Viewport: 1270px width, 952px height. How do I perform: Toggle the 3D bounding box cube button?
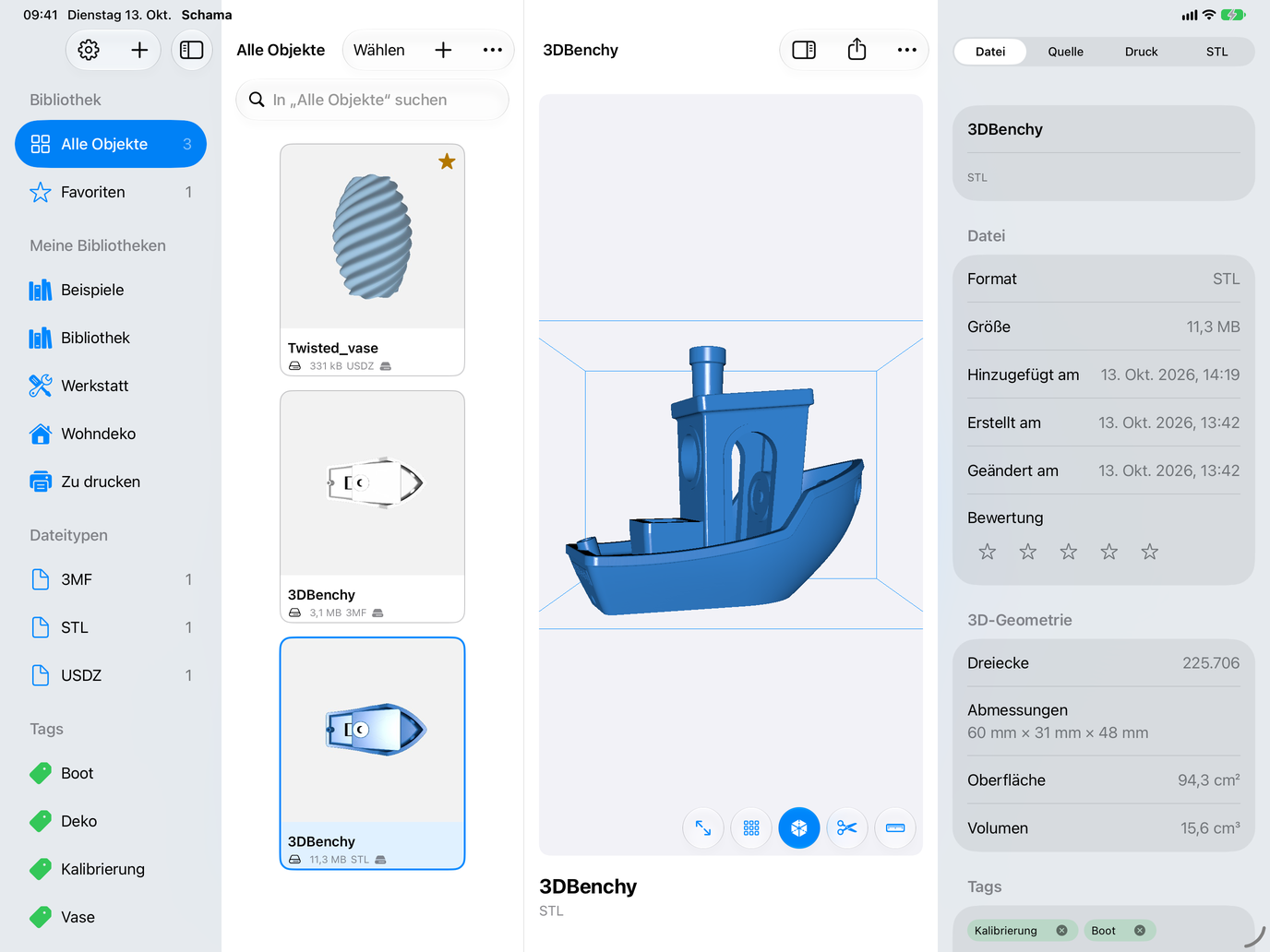[799, 828]
